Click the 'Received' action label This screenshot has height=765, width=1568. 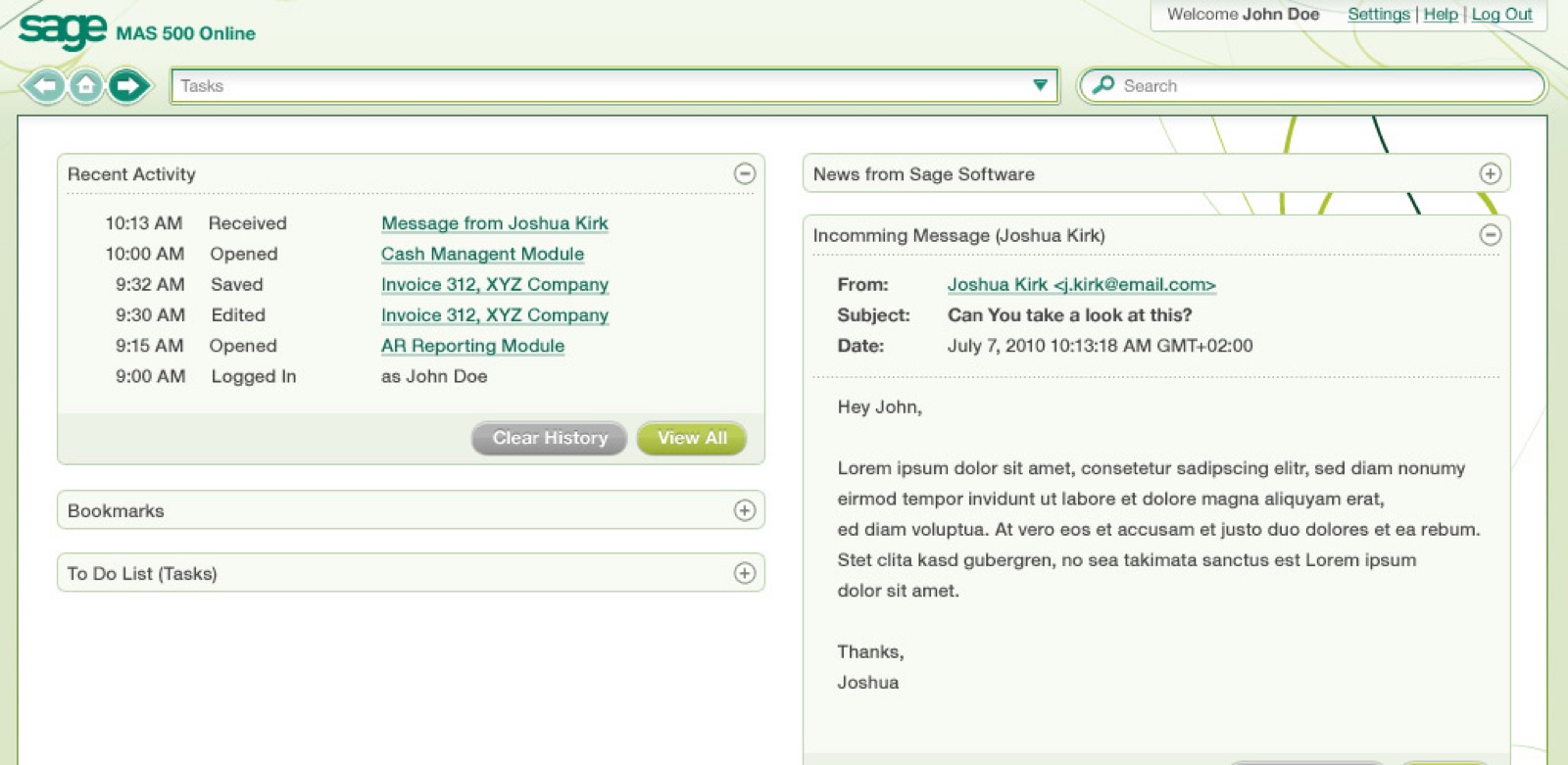pyautogui.click(x=248, y=223)
